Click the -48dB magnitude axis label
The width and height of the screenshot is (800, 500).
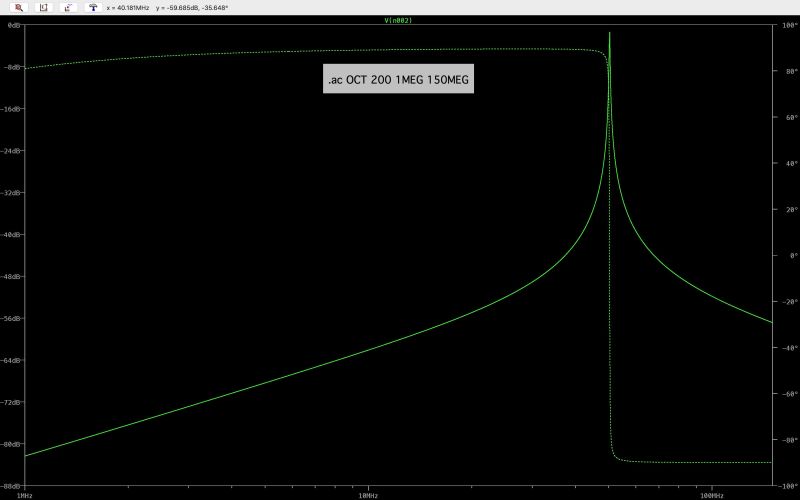pos(12,276)
